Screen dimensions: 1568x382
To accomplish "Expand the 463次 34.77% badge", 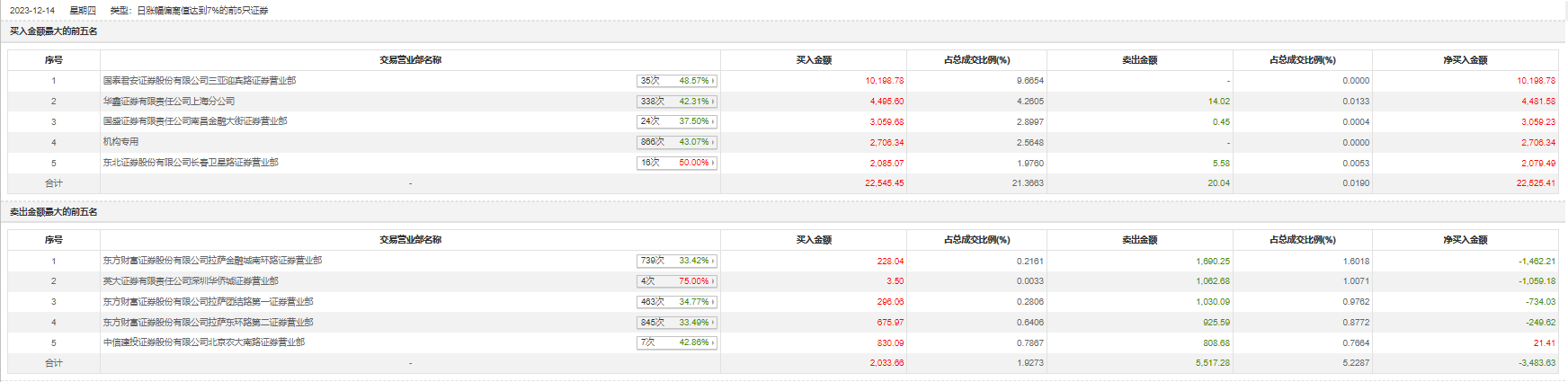I will [676, 302].
